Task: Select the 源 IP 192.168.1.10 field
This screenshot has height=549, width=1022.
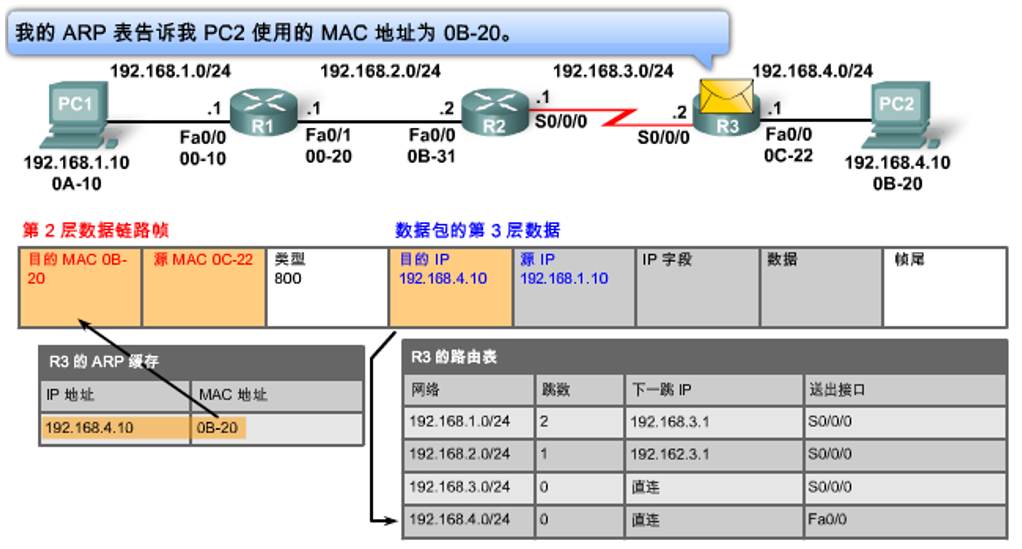Action: point(574,287)
